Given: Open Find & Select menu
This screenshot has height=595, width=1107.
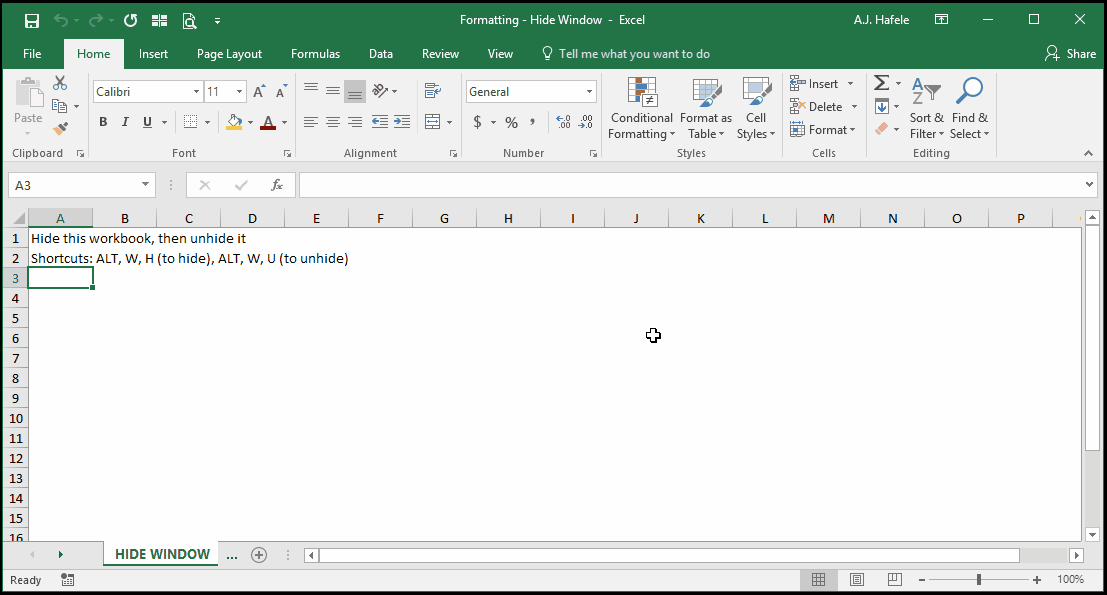Looking at the screenshot, I should tap(969, 109).
